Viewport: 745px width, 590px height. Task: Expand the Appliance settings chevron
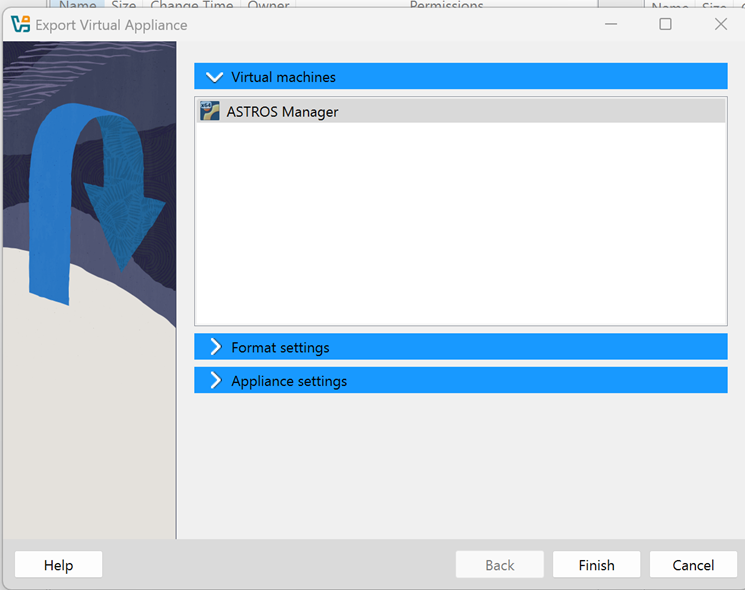(214, 381)
